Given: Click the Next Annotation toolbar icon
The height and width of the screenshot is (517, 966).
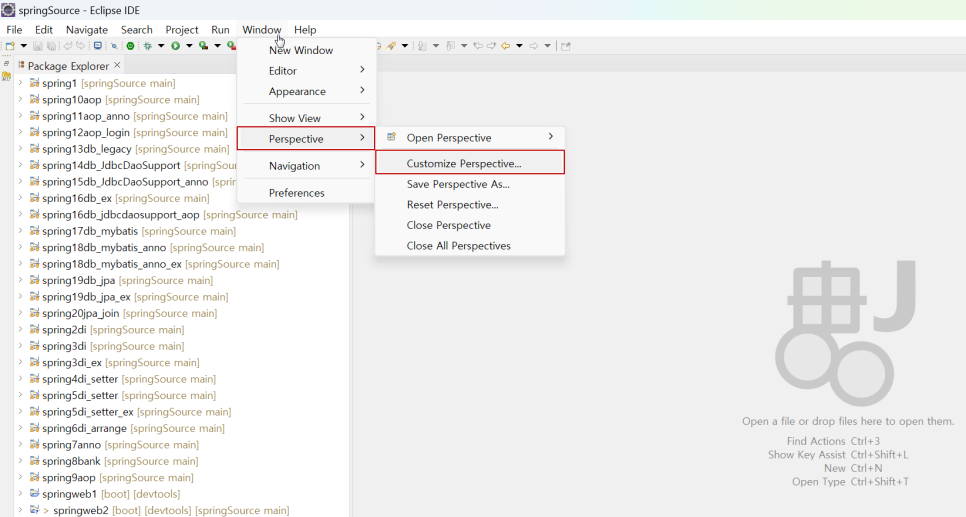Looking at the screenshot, I should 423,46.
